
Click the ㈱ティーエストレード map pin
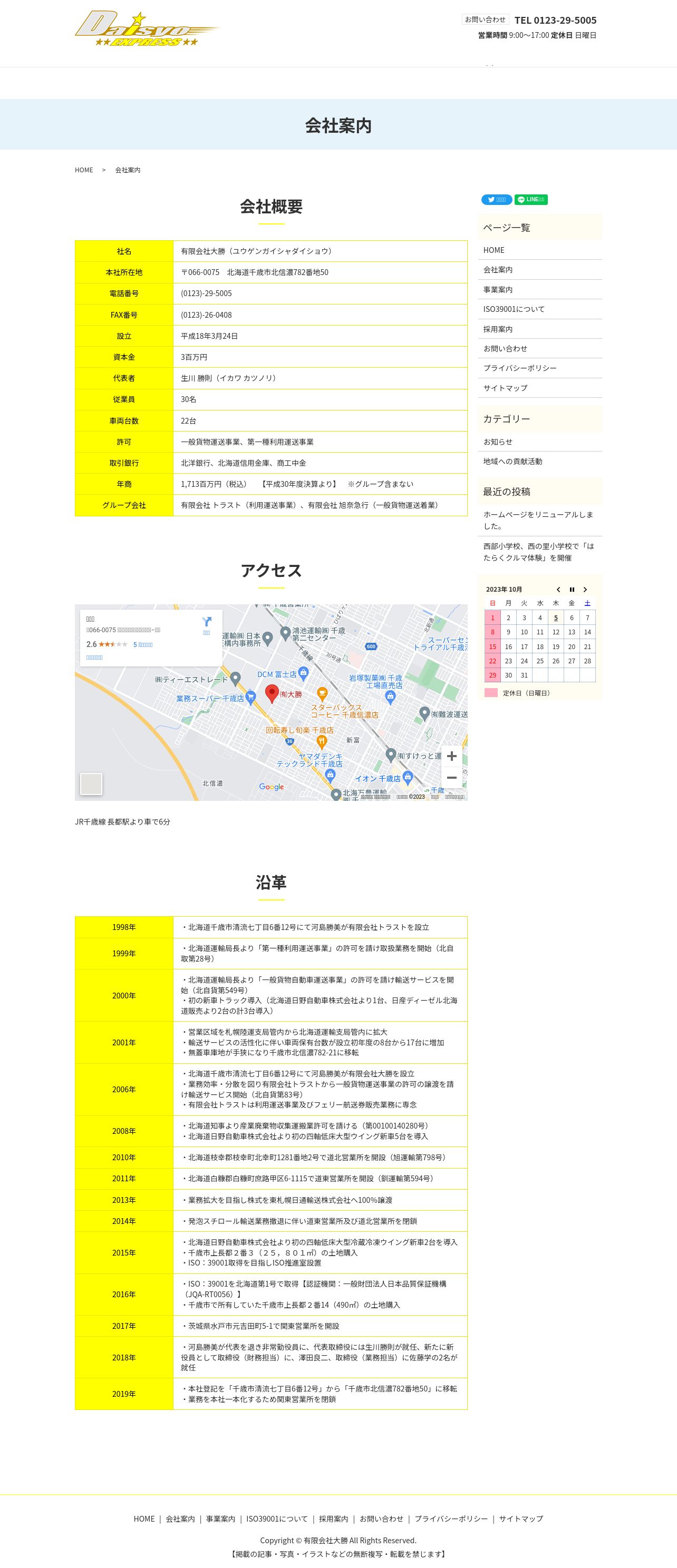point(236,679)
